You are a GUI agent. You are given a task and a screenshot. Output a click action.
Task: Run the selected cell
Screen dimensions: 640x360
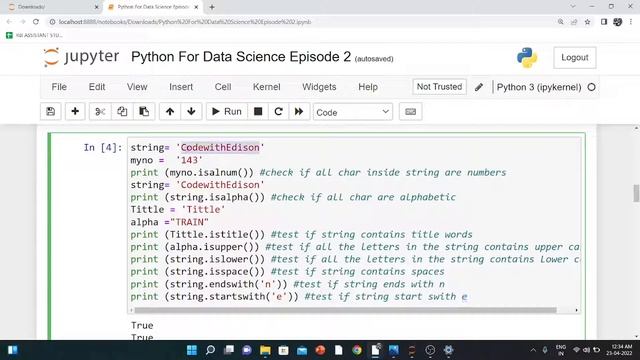tap(227, 111)
